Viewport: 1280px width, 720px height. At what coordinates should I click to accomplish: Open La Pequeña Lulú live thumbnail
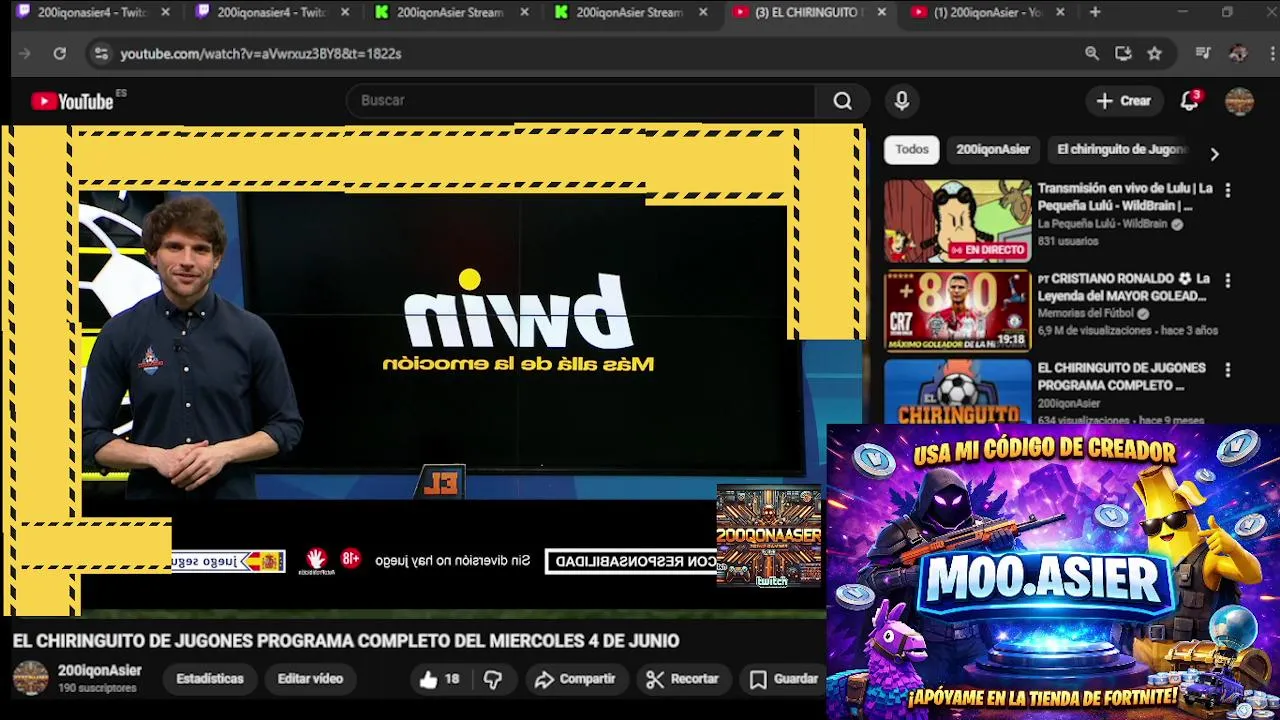pyautogui.click(x=957, y=220)
